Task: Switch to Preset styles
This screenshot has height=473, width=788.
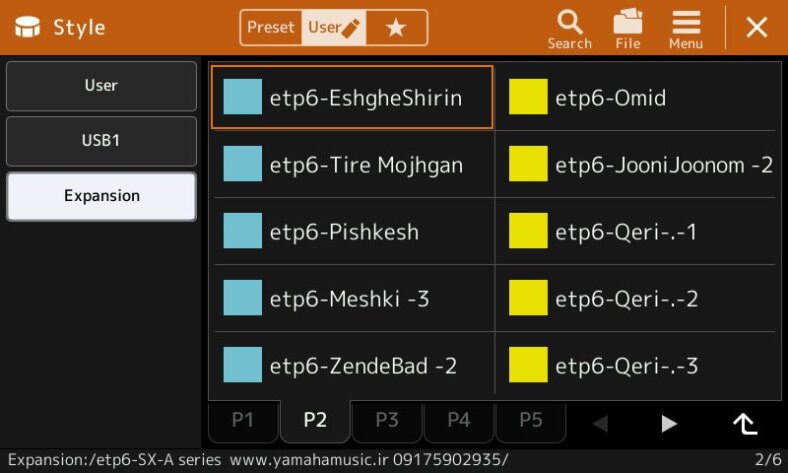Action: click(x=270, y=28)
